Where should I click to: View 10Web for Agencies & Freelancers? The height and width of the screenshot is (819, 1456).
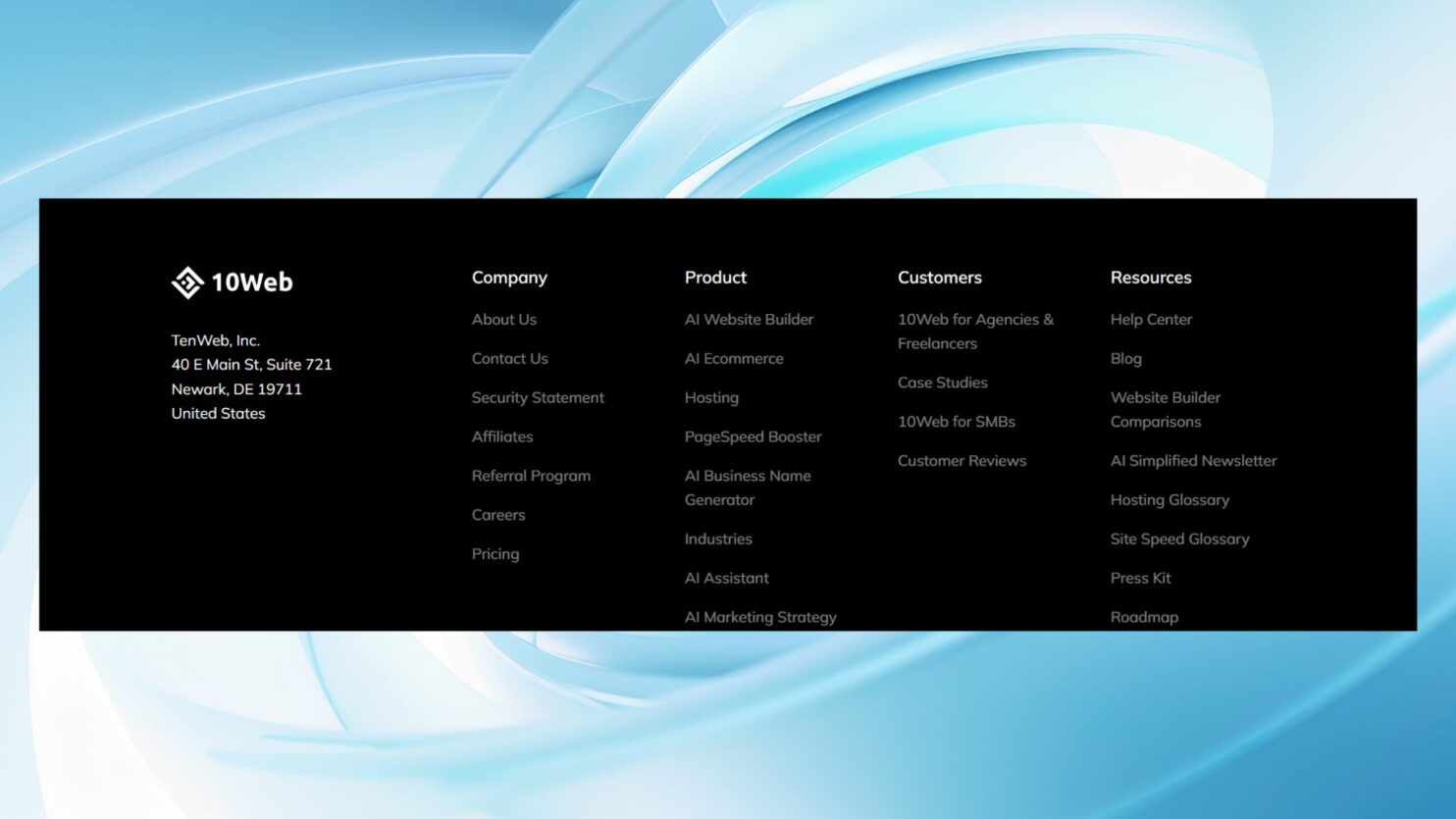(975, 331)
